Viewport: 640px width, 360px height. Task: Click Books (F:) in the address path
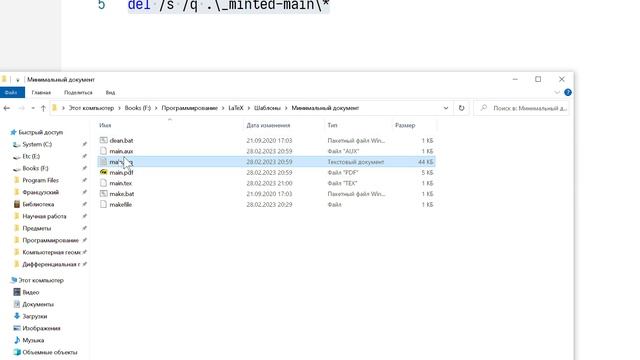coord(138,108)
